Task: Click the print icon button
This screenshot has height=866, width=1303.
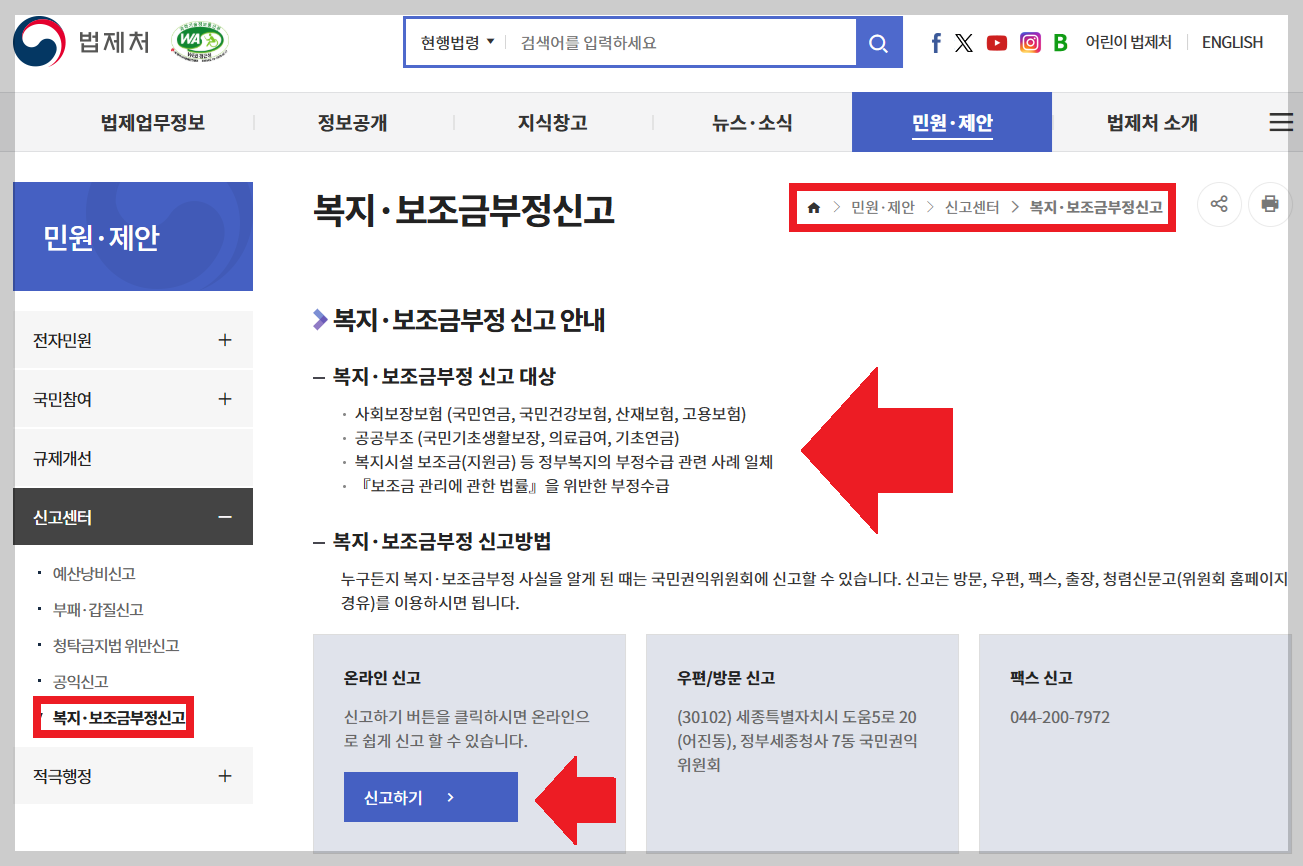Action: (1270, 204)
